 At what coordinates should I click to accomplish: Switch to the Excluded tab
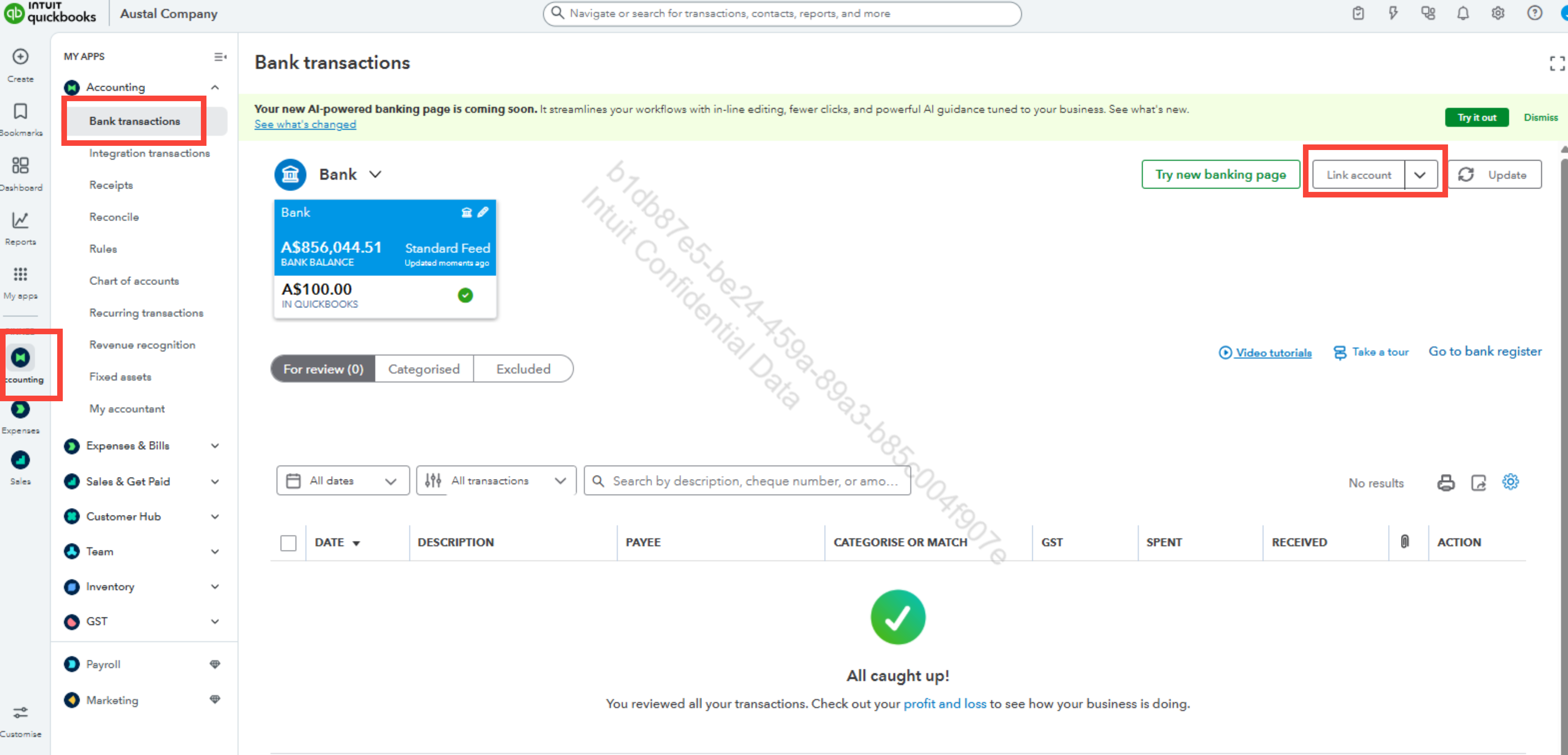[x=523, y=369]
